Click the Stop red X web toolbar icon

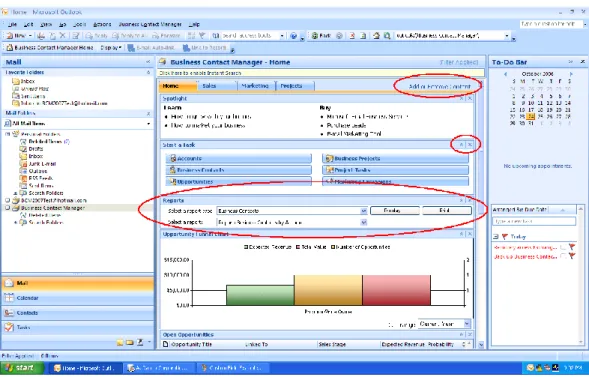tap(352, 36)
